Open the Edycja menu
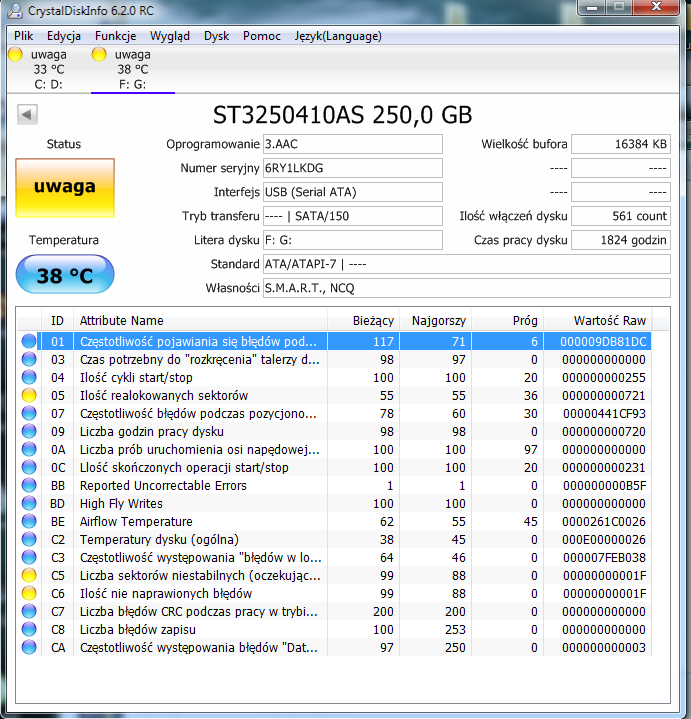Image resolution: width=691 pixels, height=719 pixels. coord(64,36)
